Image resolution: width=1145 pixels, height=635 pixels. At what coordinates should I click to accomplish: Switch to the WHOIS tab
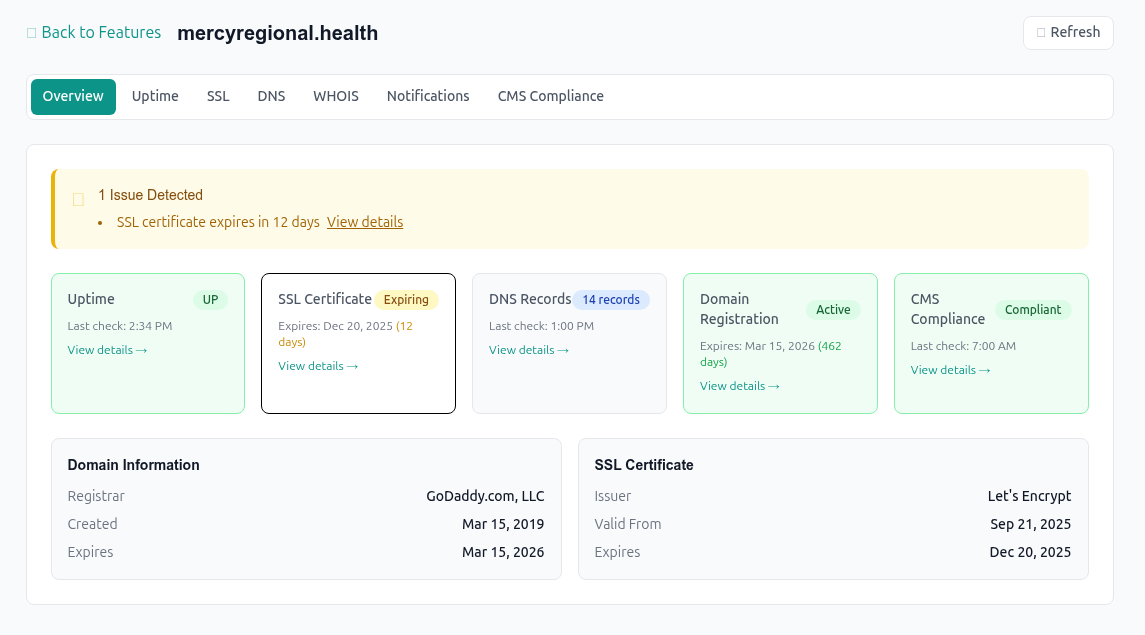click(x=335, y=96)
